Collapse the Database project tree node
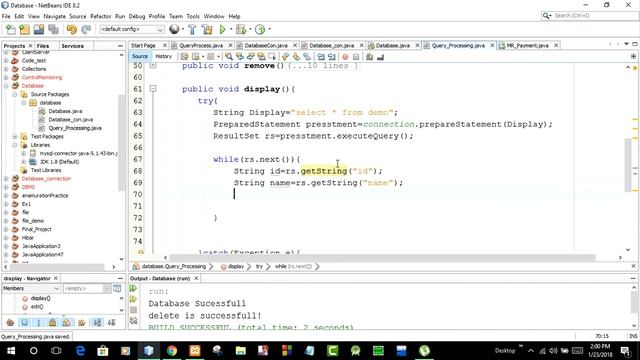 click(6, 86)
